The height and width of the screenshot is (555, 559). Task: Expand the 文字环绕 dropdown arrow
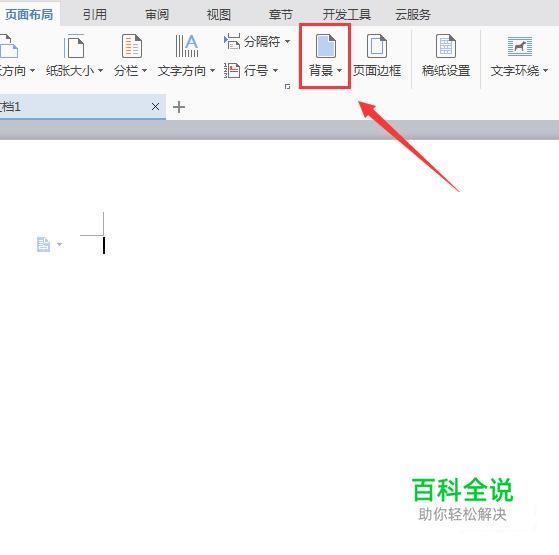(545, 71)
